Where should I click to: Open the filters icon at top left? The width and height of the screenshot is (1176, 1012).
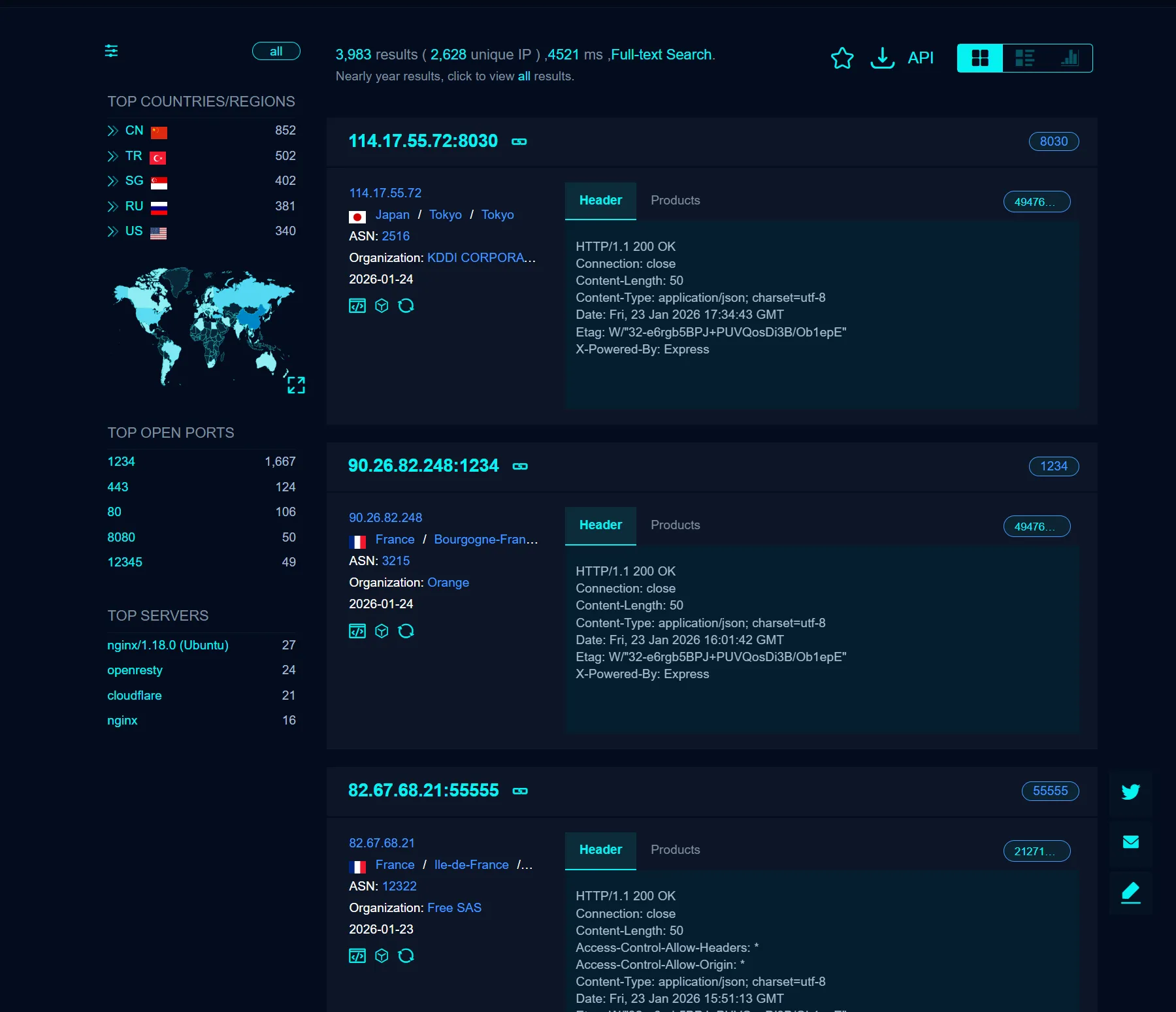click(111, 51)
